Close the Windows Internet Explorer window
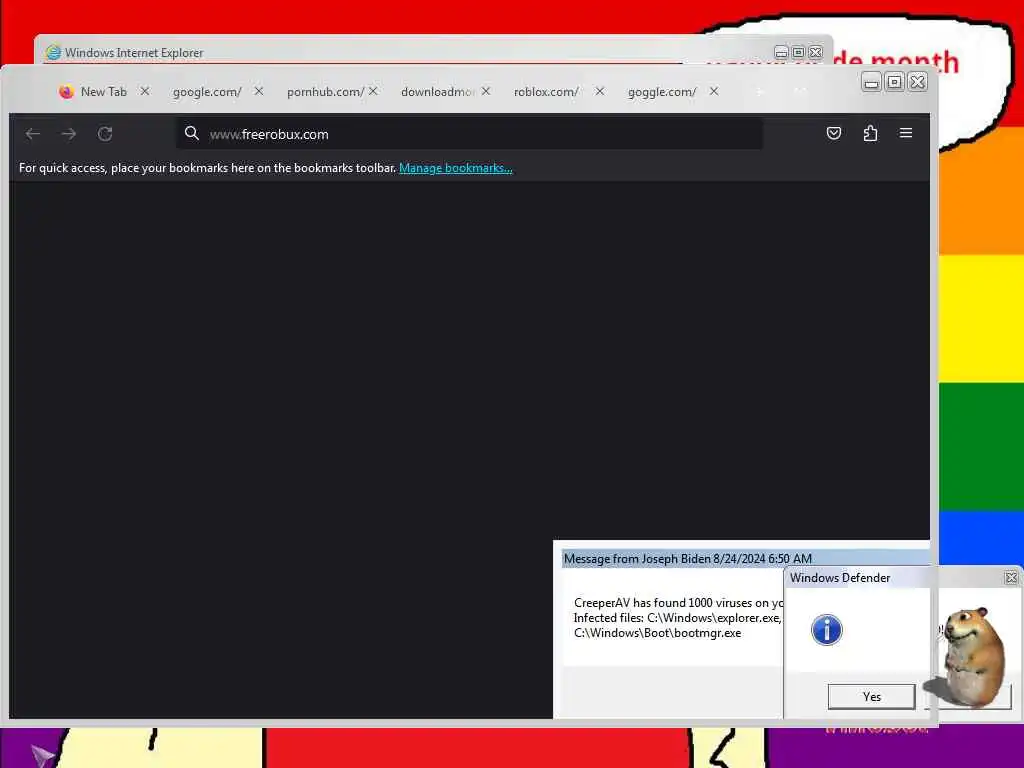 point(816,52)
